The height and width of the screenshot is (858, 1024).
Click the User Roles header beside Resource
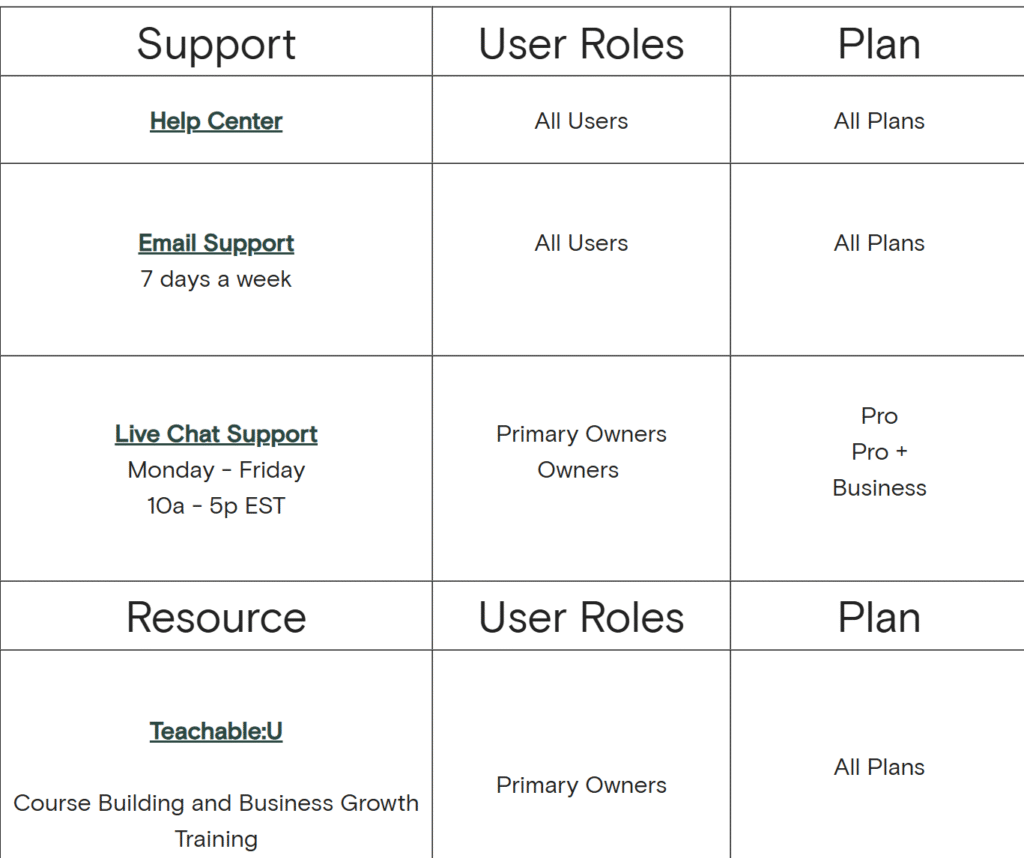(581, 617)
